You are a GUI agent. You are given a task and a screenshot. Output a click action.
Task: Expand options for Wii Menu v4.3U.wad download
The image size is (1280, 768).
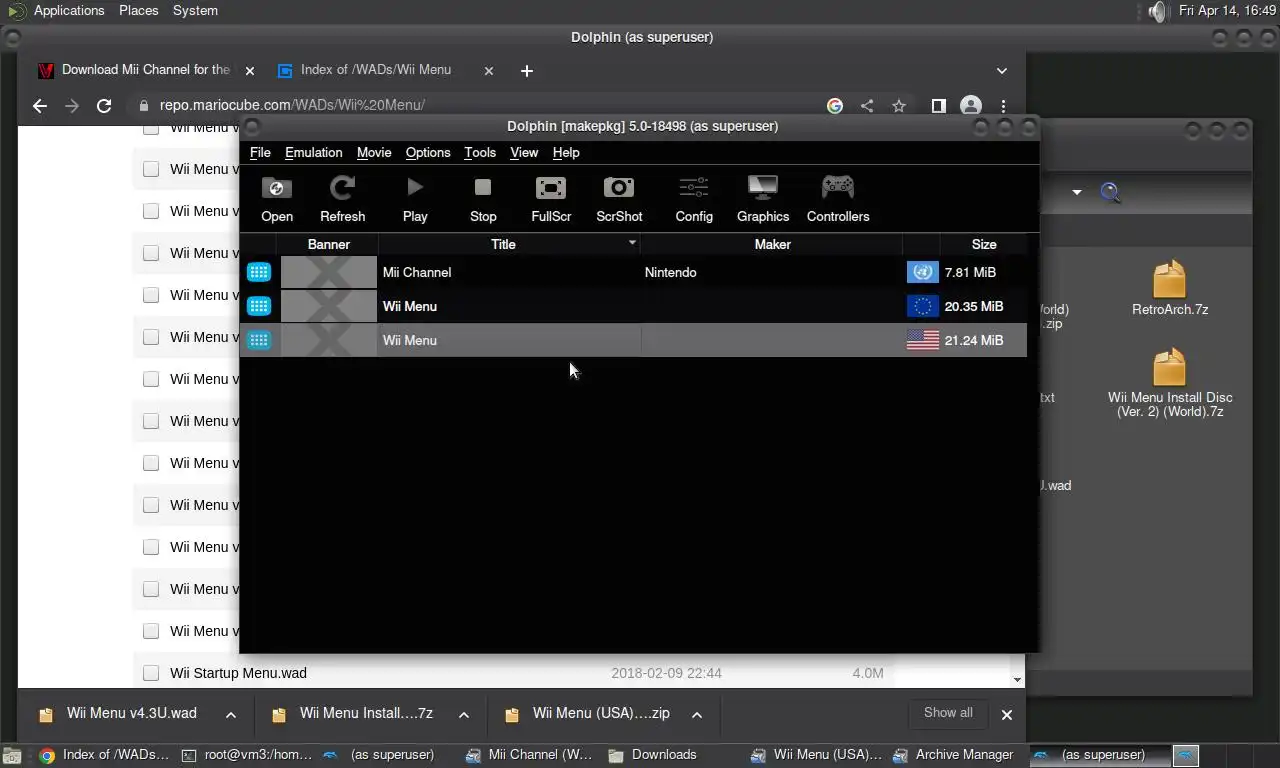pyautogui.click(x=231, y=714)
